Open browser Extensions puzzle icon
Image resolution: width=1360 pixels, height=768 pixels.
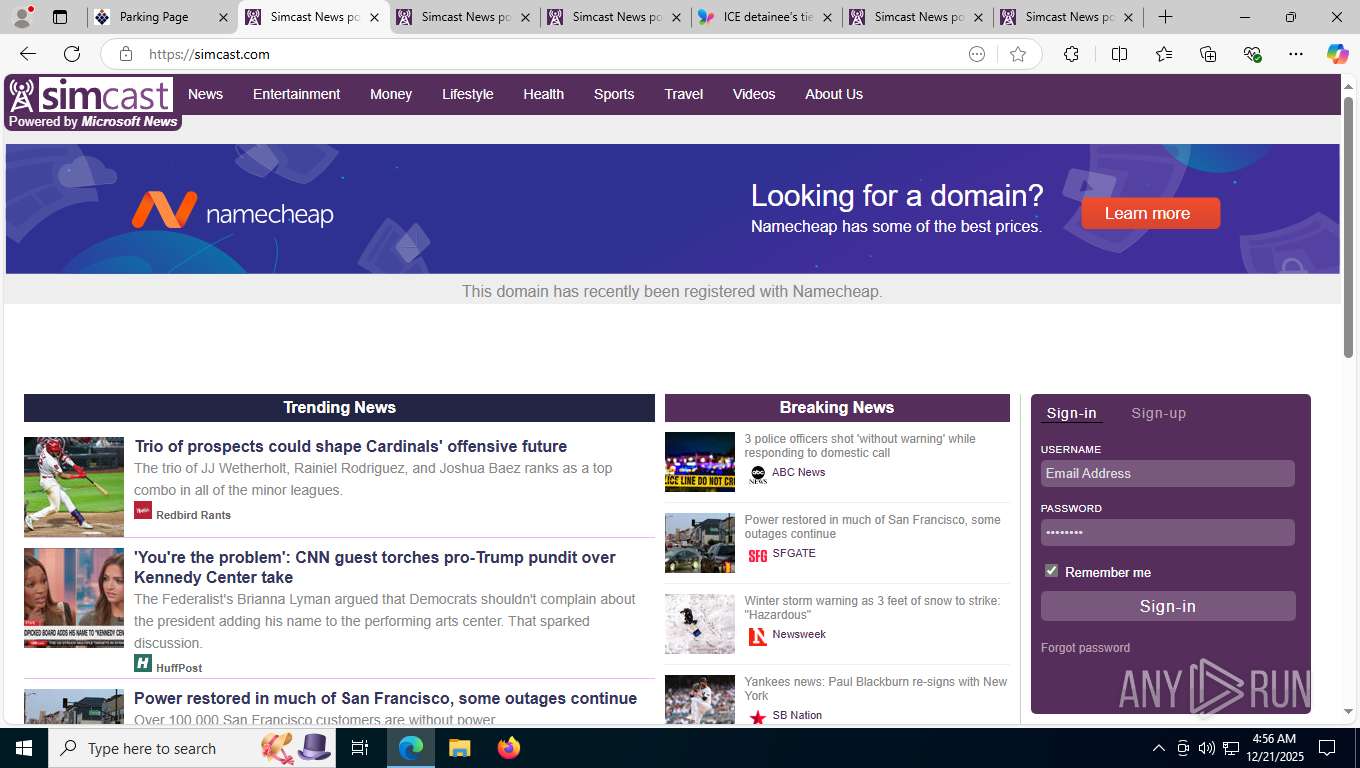click(1071, 54)
